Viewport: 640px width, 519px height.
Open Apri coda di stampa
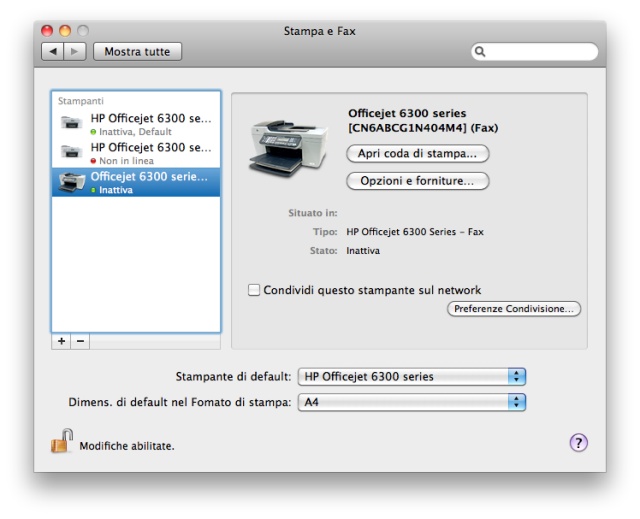418,153
